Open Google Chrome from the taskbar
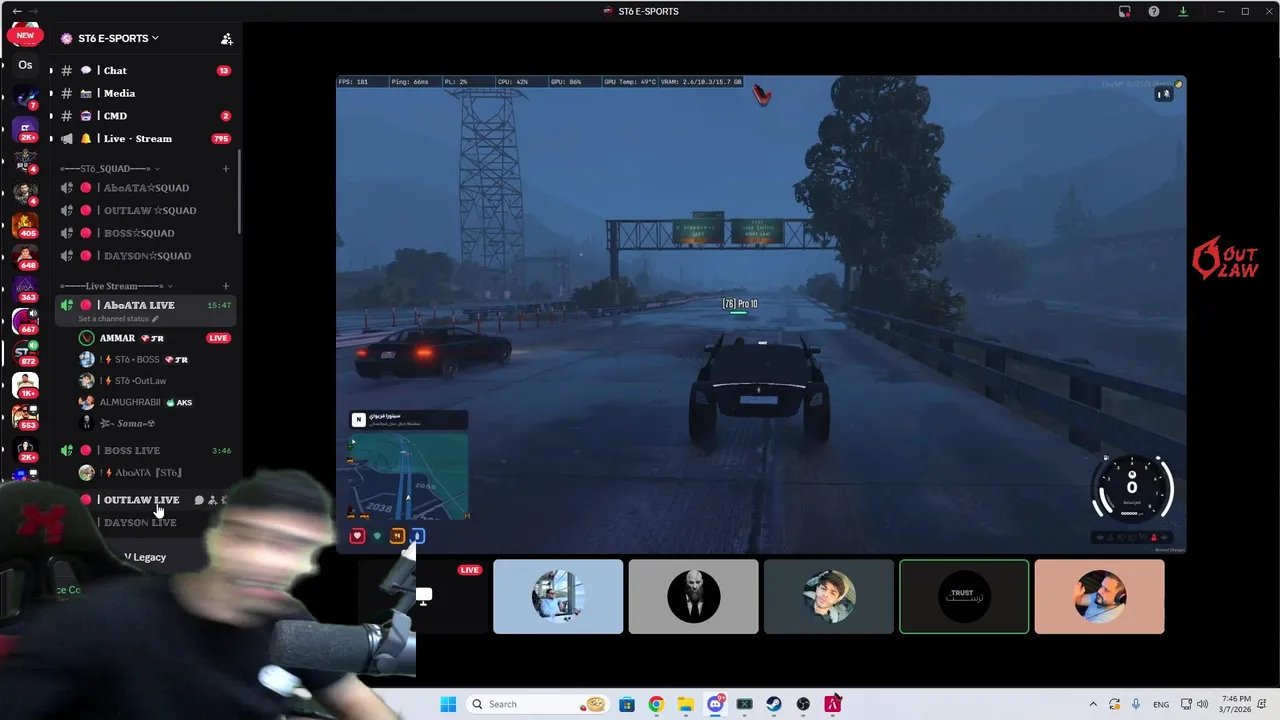 (x=656, y=704)
